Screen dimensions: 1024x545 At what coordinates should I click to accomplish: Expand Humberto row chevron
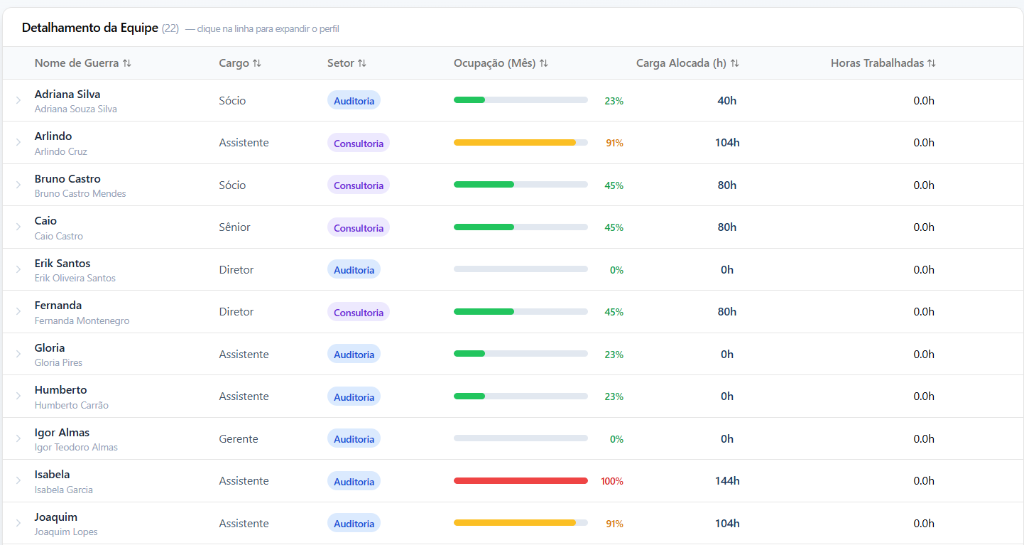click(18, 396)
